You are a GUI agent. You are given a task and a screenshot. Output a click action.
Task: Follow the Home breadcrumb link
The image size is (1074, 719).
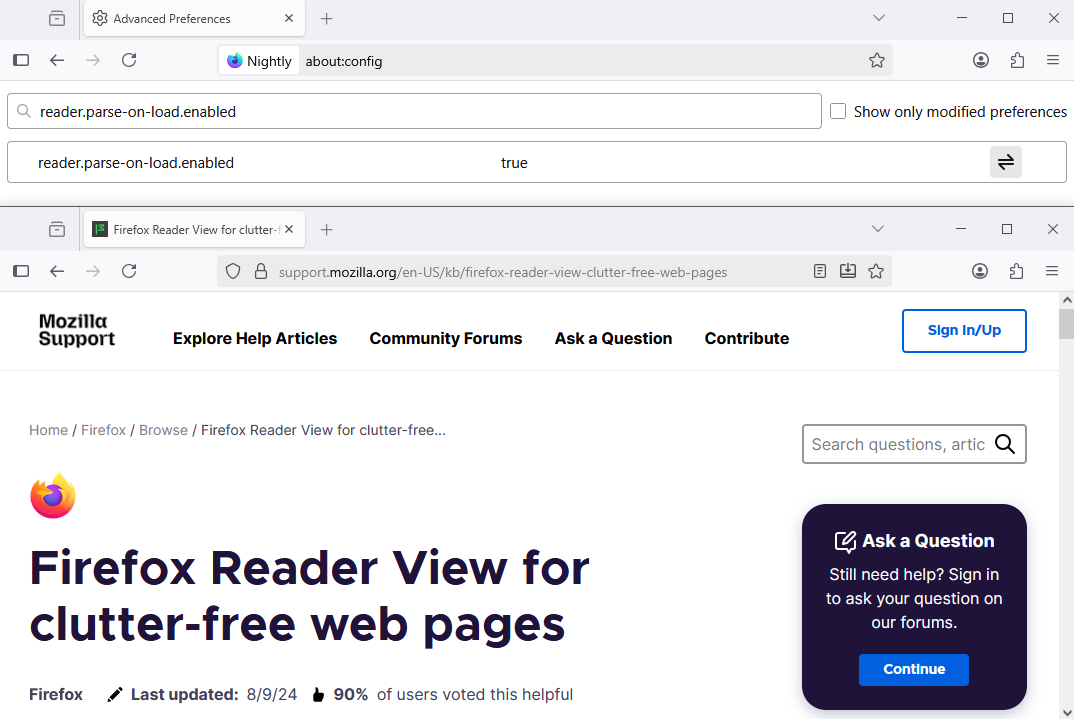tap(49, 430)
